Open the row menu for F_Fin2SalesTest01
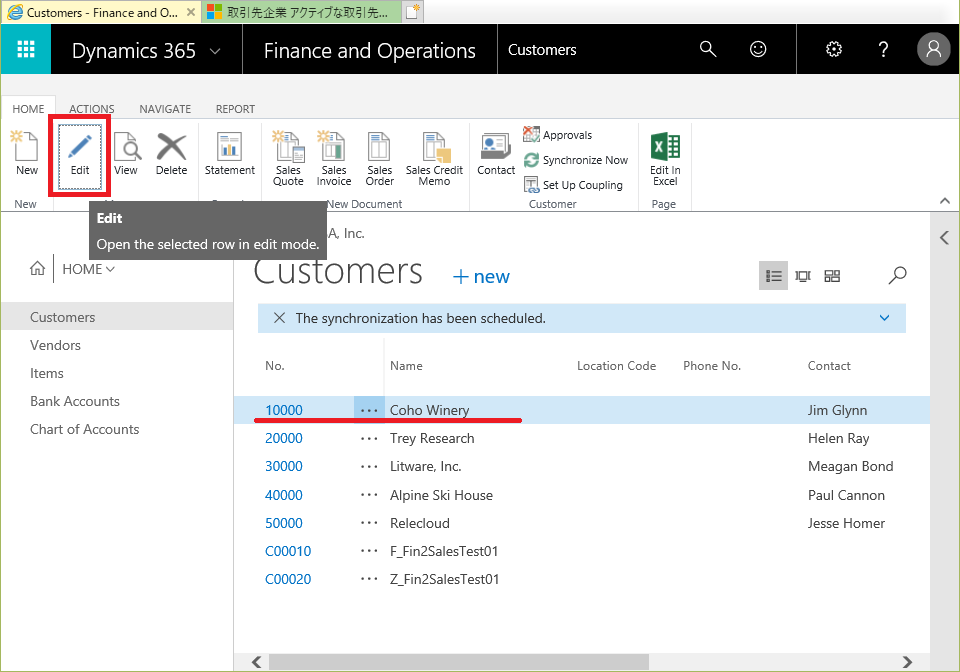The height and width of the screenshot is (672, 960). (x=369, y=551)
